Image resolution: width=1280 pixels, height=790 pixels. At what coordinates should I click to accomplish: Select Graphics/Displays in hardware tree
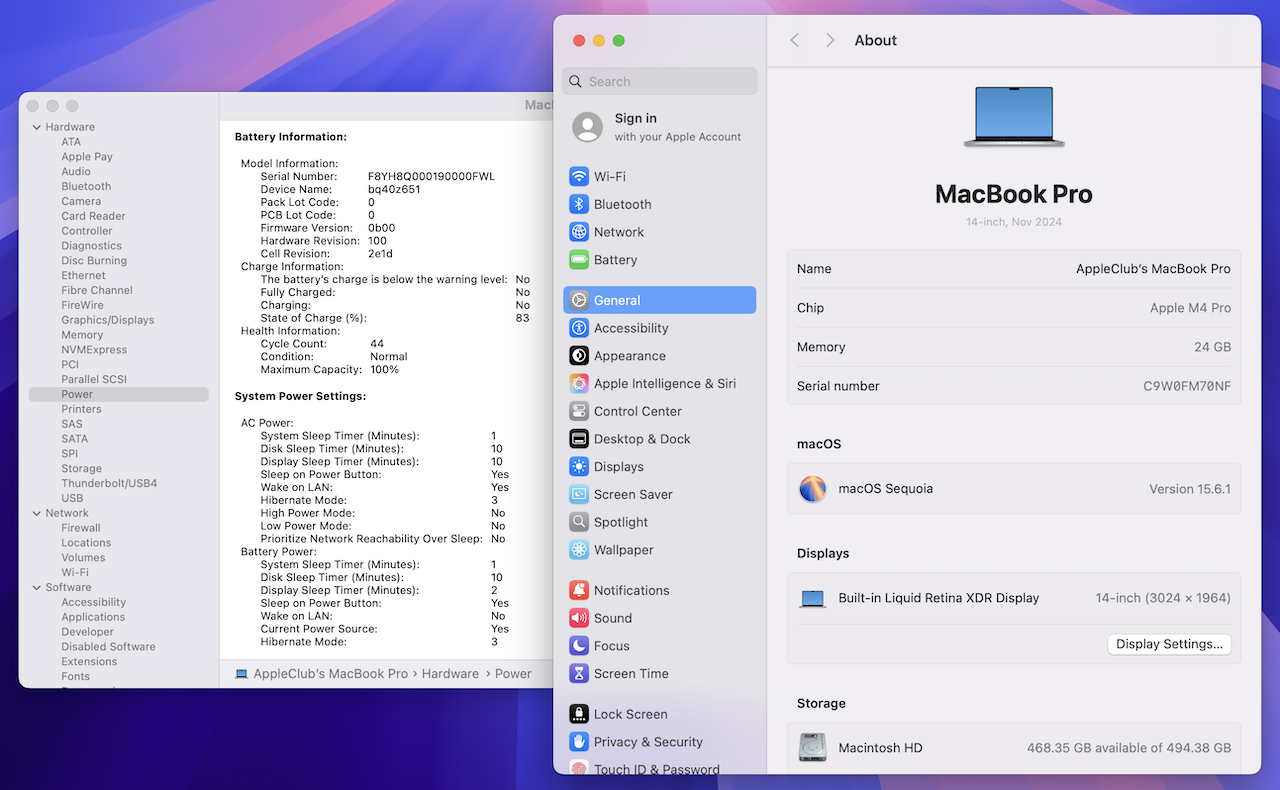point(107,320)
